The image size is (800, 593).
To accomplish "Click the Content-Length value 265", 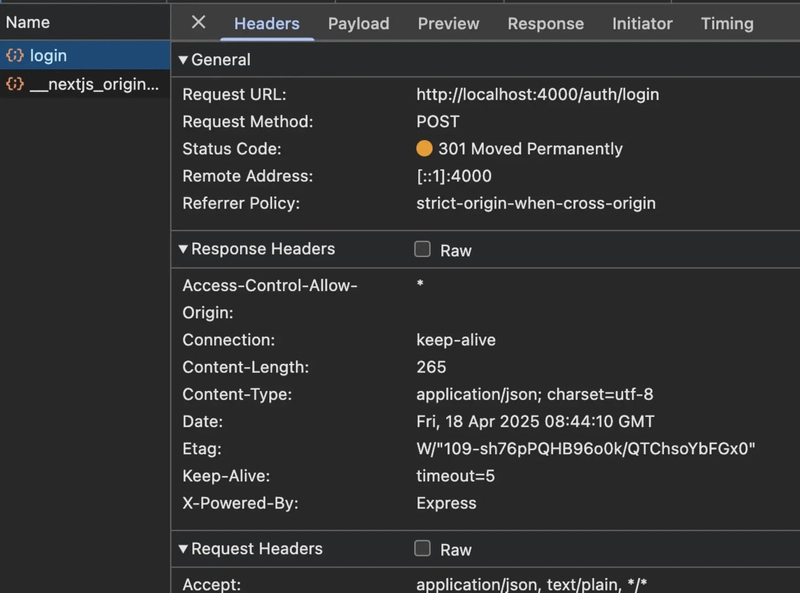I will coord(431,367).
